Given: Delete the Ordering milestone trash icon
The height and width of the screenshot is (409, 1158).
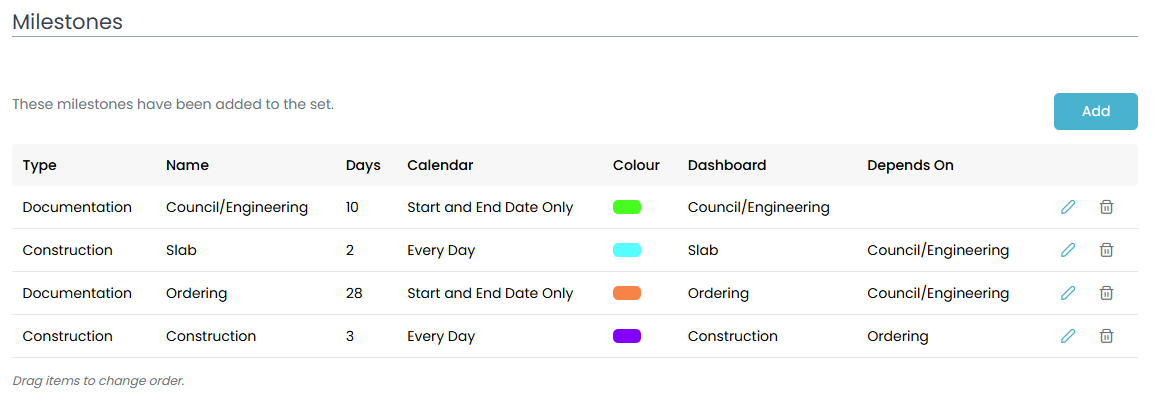Looking at the screenshot, I should 1106,293.
